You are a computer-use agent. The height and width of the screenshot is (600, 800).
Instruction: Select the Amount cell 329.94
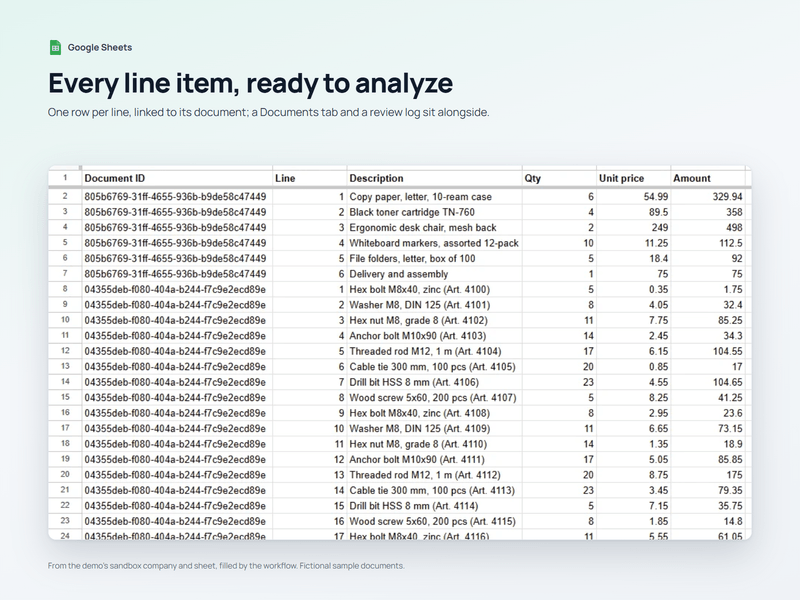708,197
